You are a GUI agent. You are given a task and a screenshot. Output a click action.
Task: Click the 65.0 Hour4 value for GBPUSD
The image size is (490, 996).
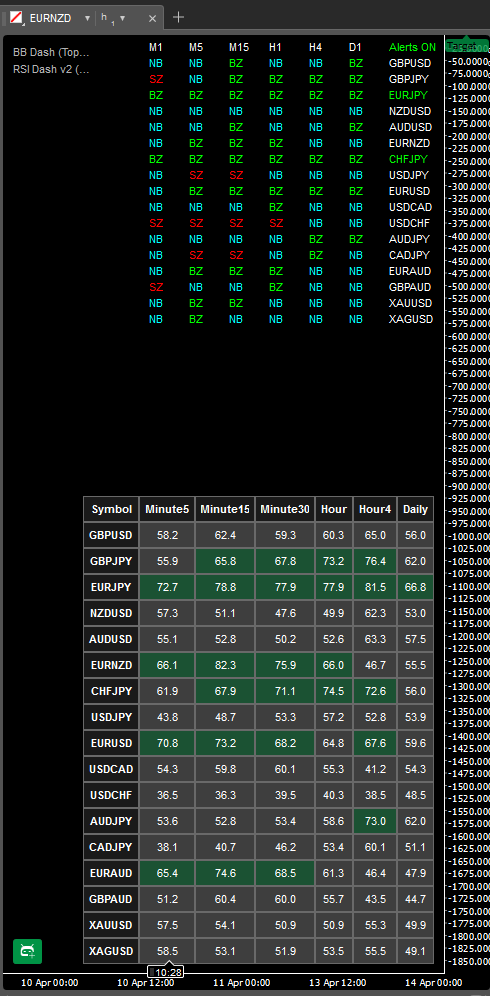375,535
